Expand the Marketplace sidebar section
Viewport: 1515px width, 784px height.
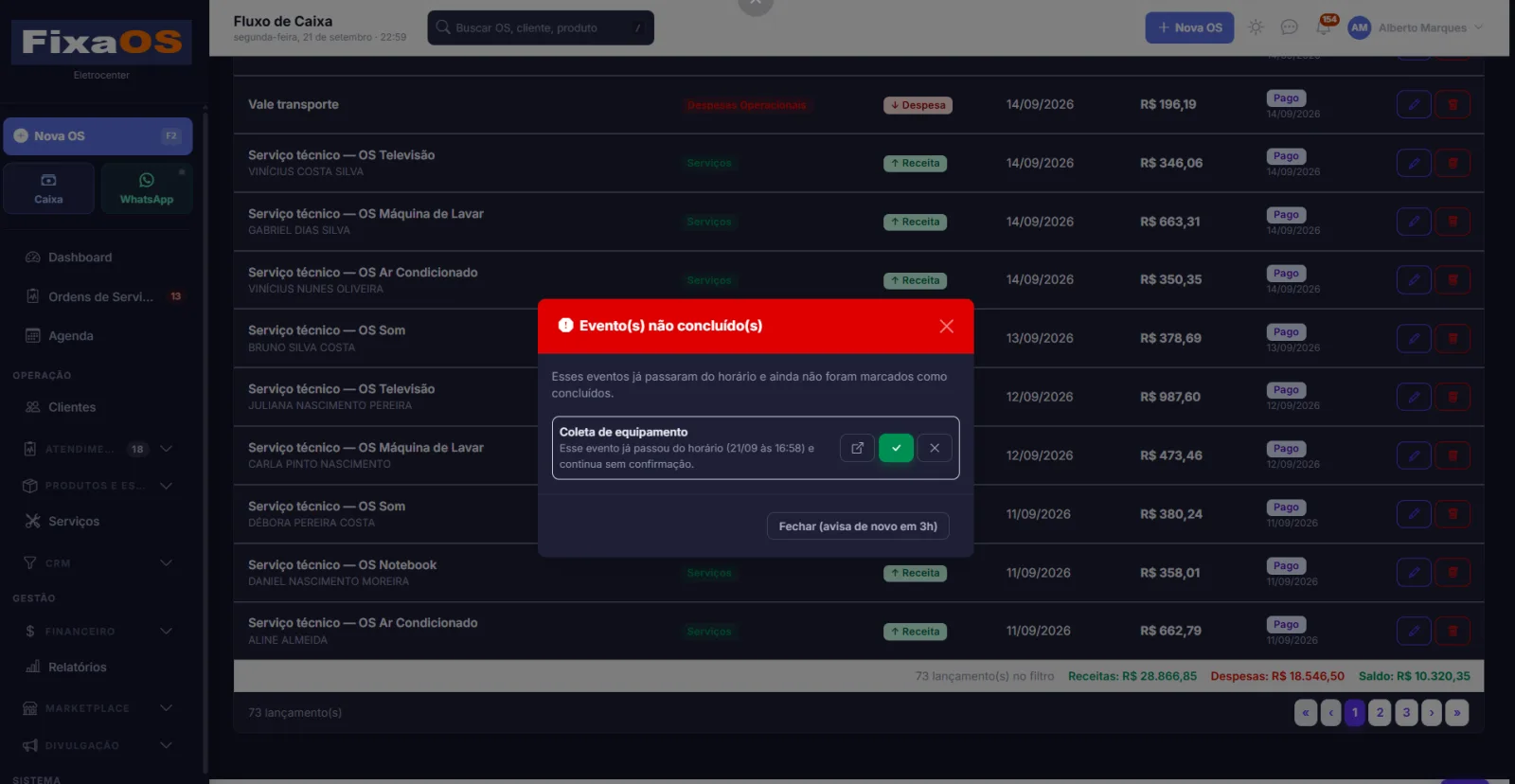point(98,707)
